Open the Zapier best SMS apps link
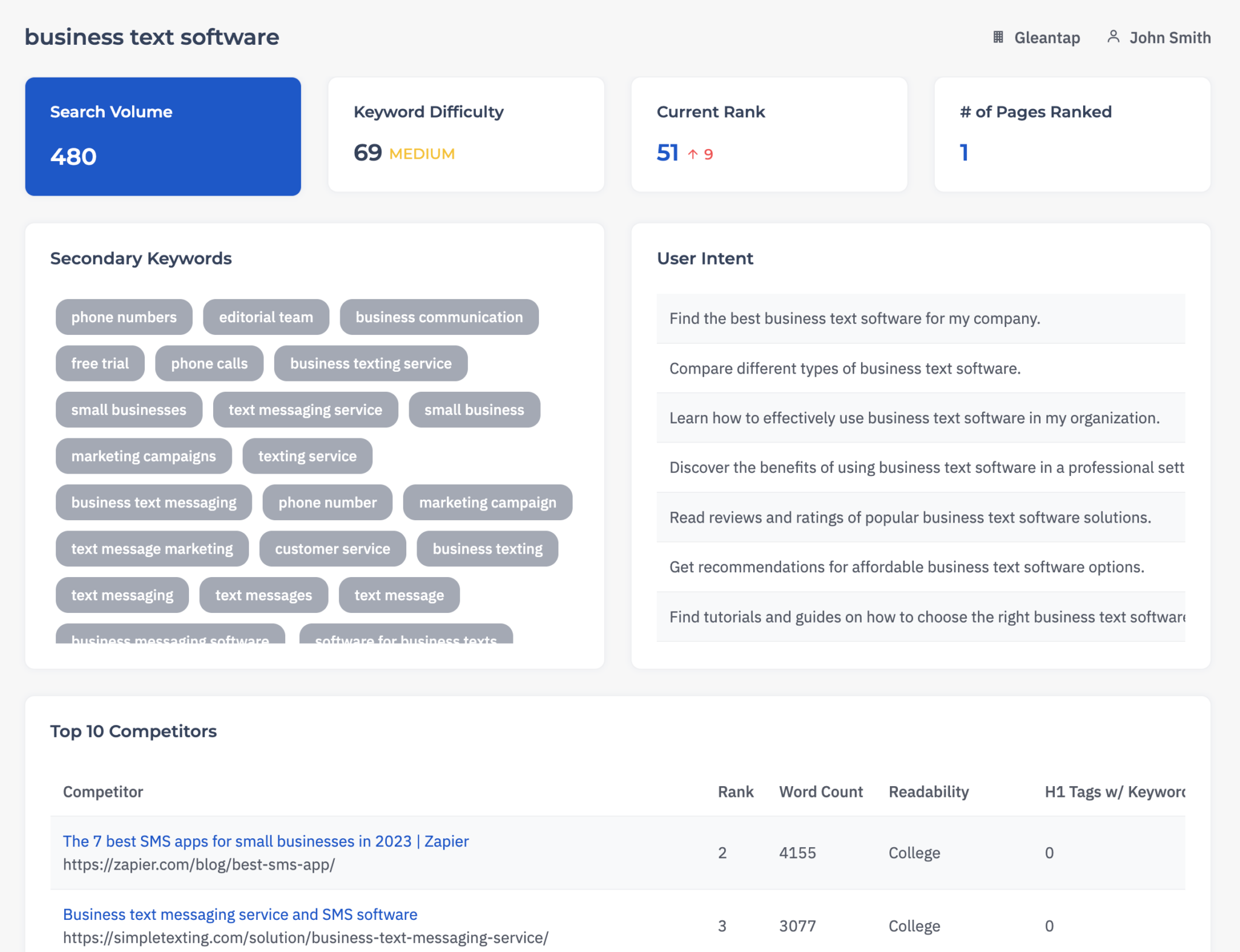The width and height of the screenshot is (1240, 952). pyautogui.click(x=266, y=841)
